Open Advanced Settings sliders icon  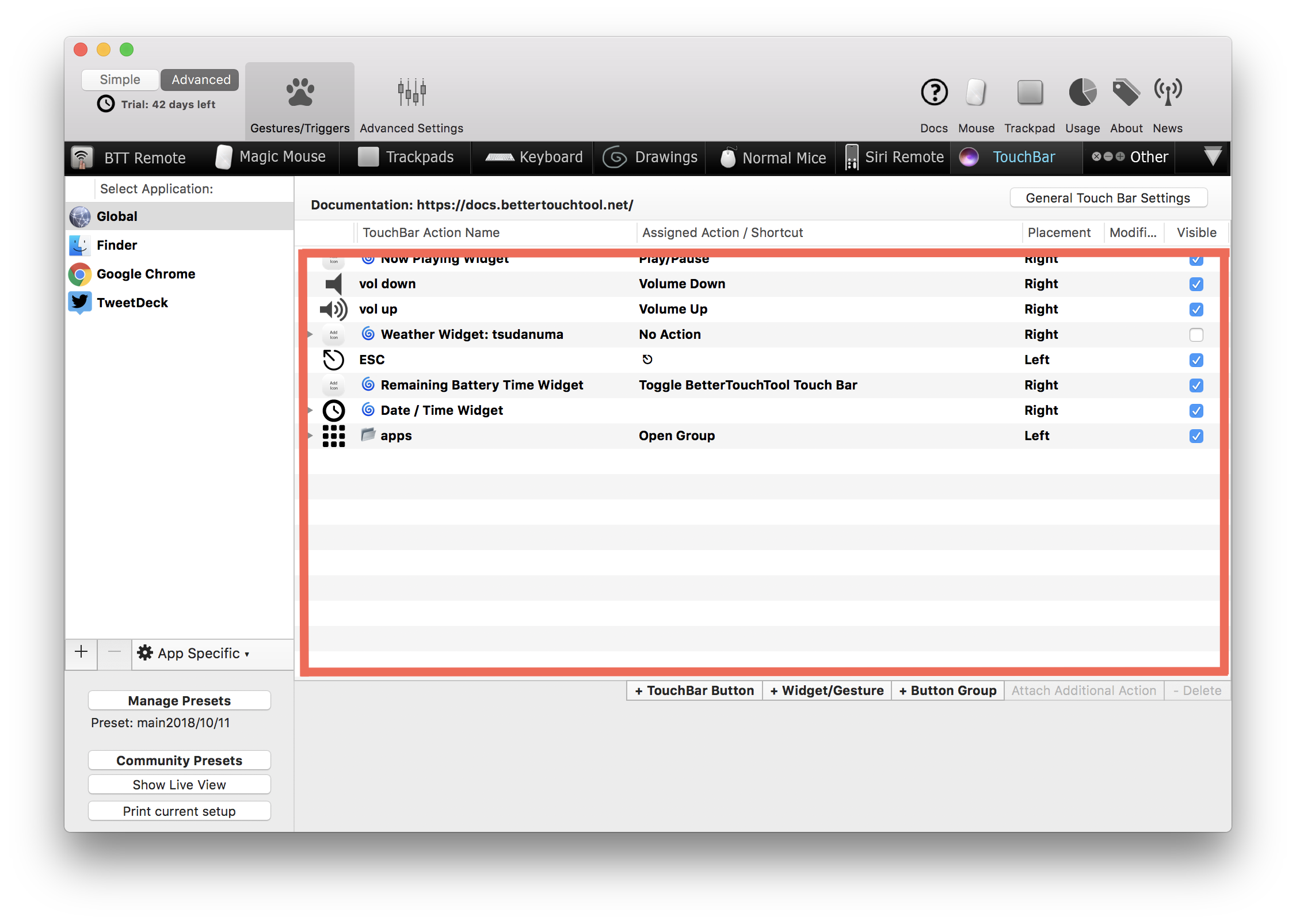pyautogui.click(x=411, y=93)
